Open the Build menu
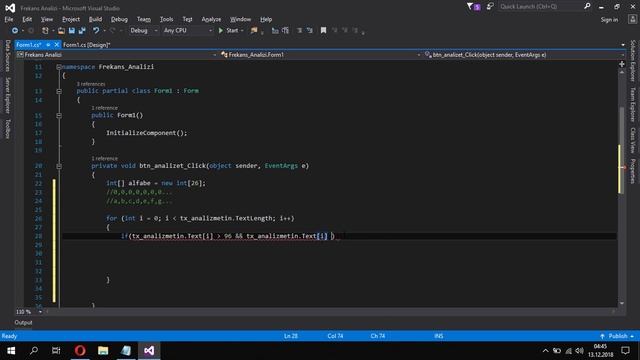 (95, 19)
